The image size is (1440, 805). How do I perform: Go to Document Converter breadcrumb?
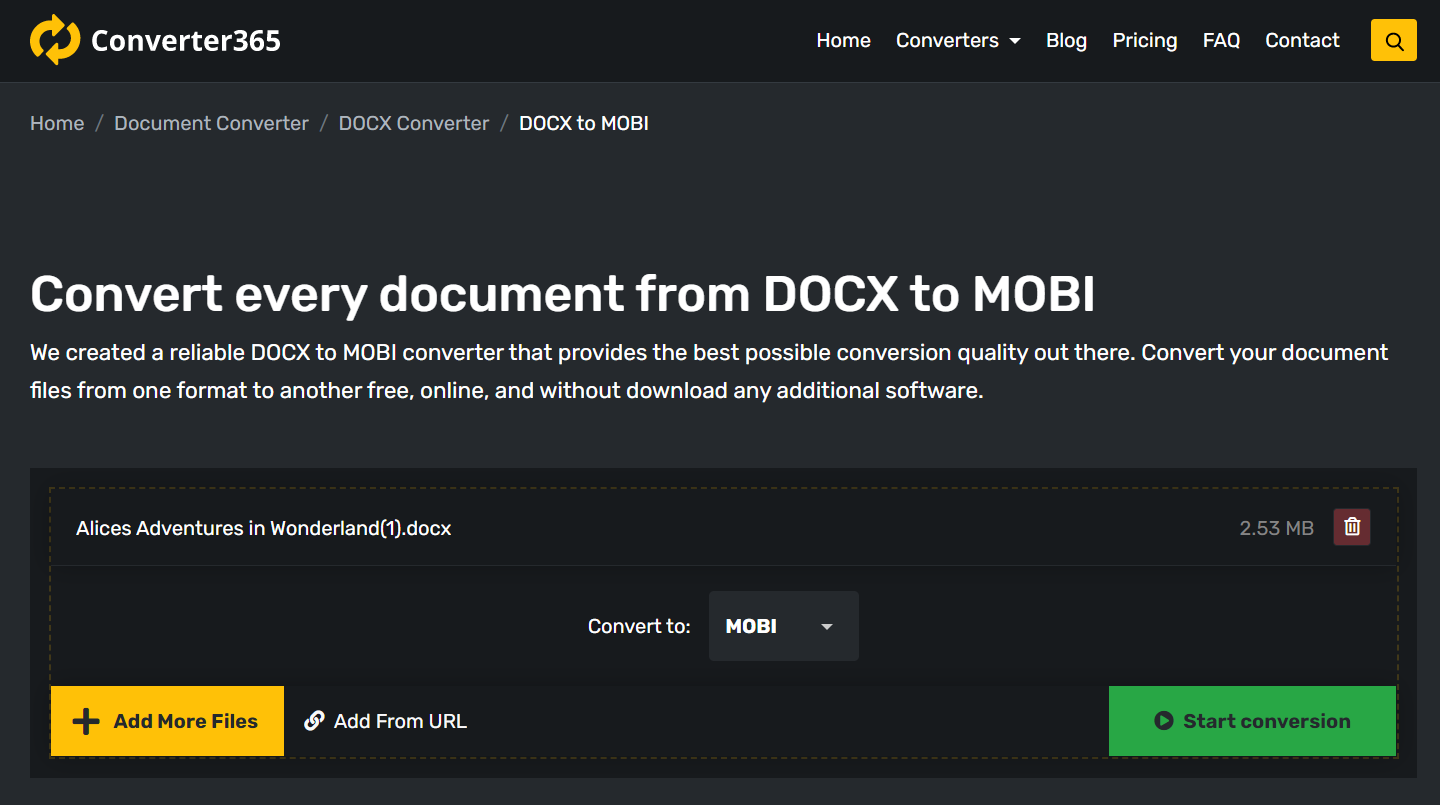[x=211, y=123]
